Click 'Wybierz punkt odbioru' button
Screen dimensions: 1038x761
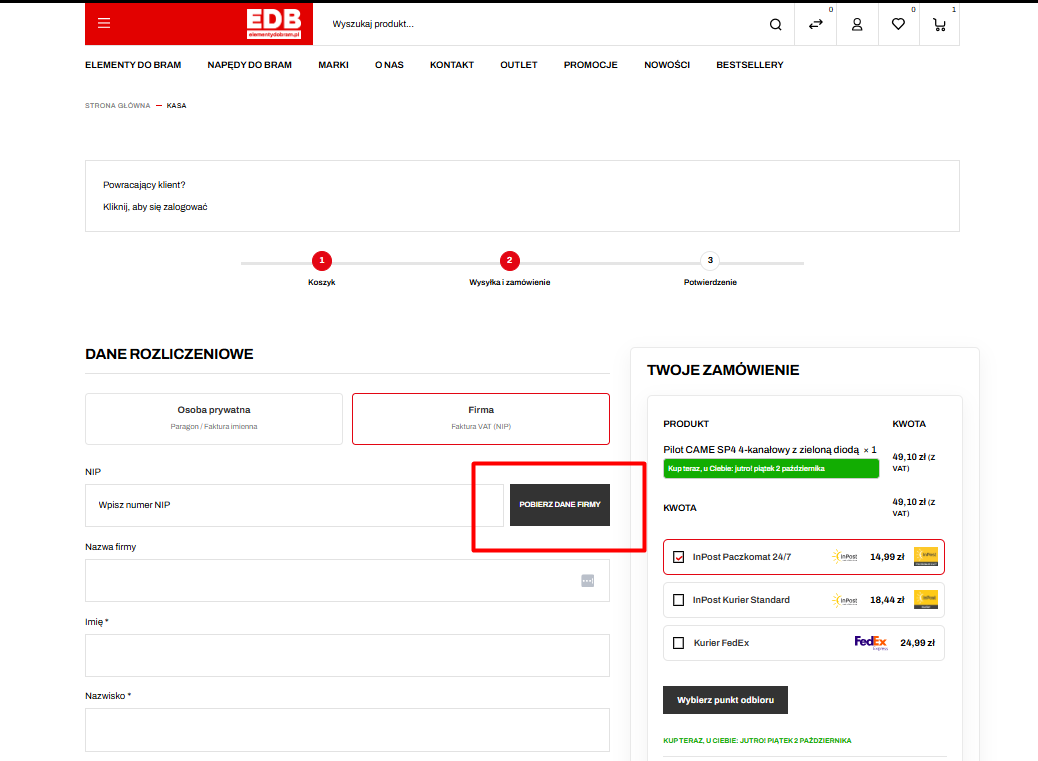tap(725, 700)
